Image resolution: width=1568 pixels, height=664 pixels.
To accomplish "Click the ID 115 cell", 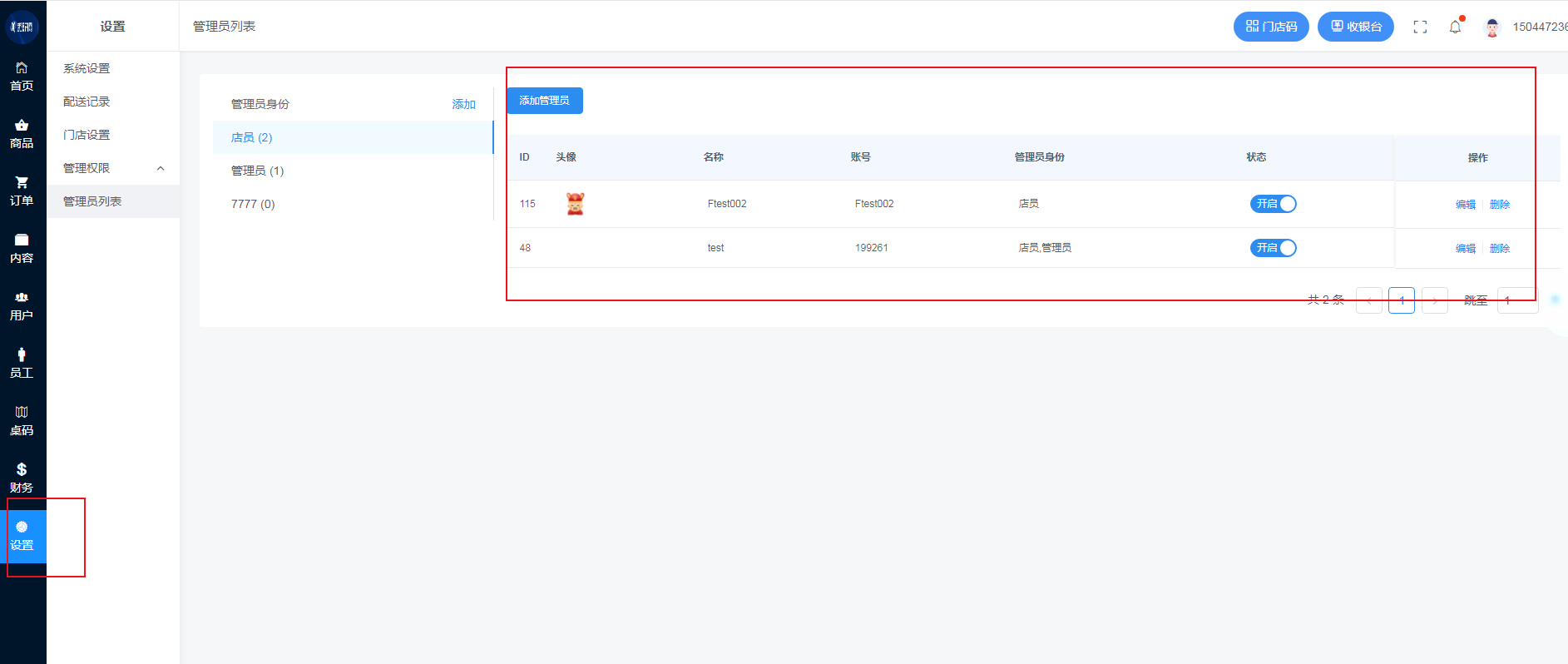I will [527, 204].
